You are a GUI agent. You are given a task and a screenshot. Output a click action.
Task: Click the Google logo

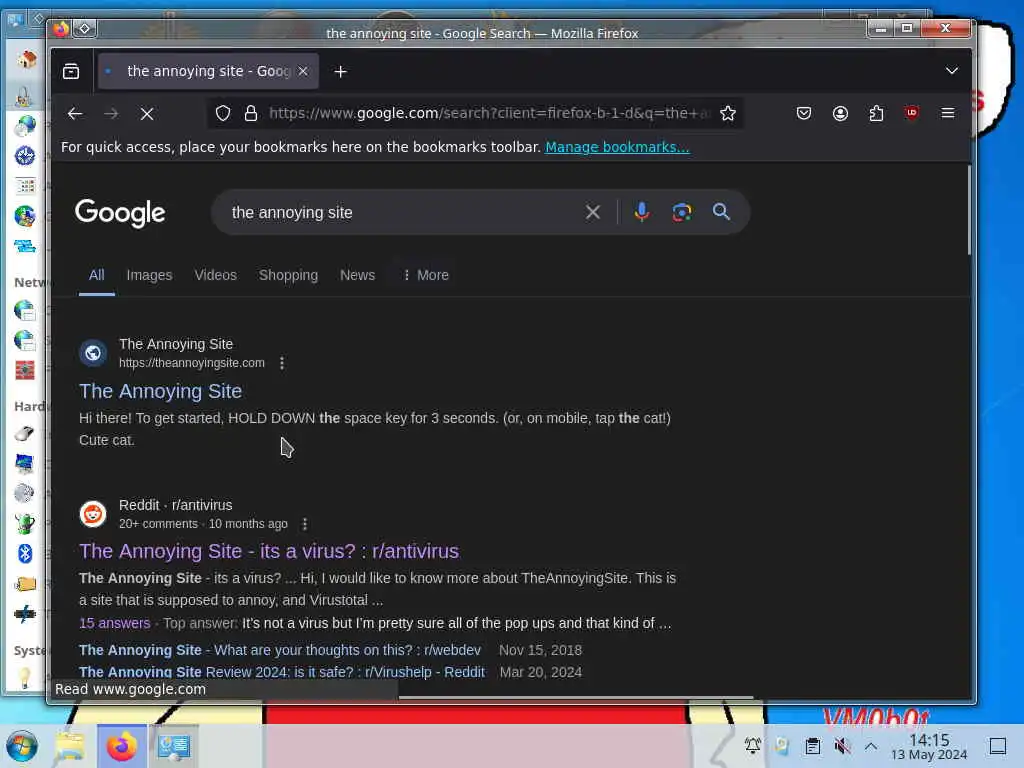120,213
